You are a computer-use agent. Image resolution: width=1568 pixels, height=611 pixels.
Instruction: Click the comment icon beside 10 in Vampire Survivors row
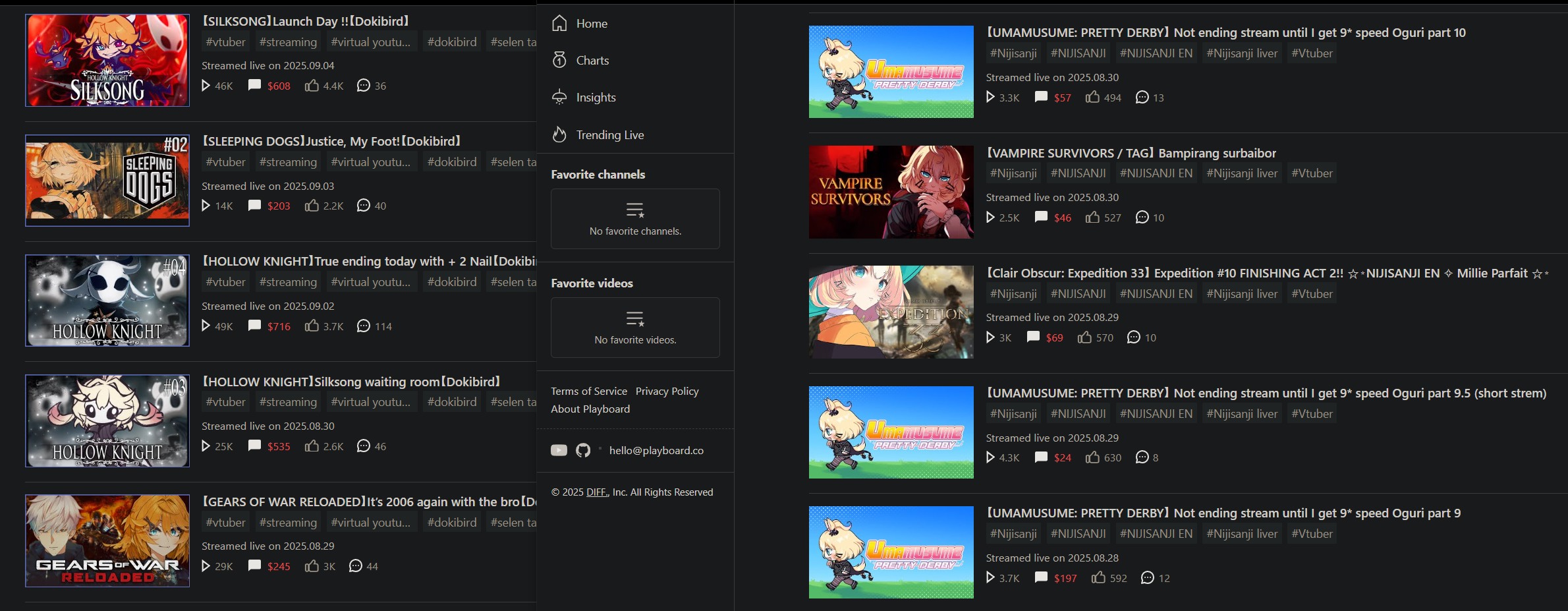1142,217
